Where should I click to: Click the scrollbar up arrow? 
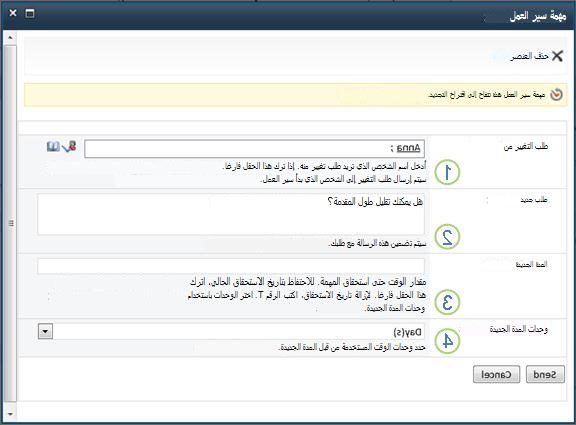click(x=11, y=37)
